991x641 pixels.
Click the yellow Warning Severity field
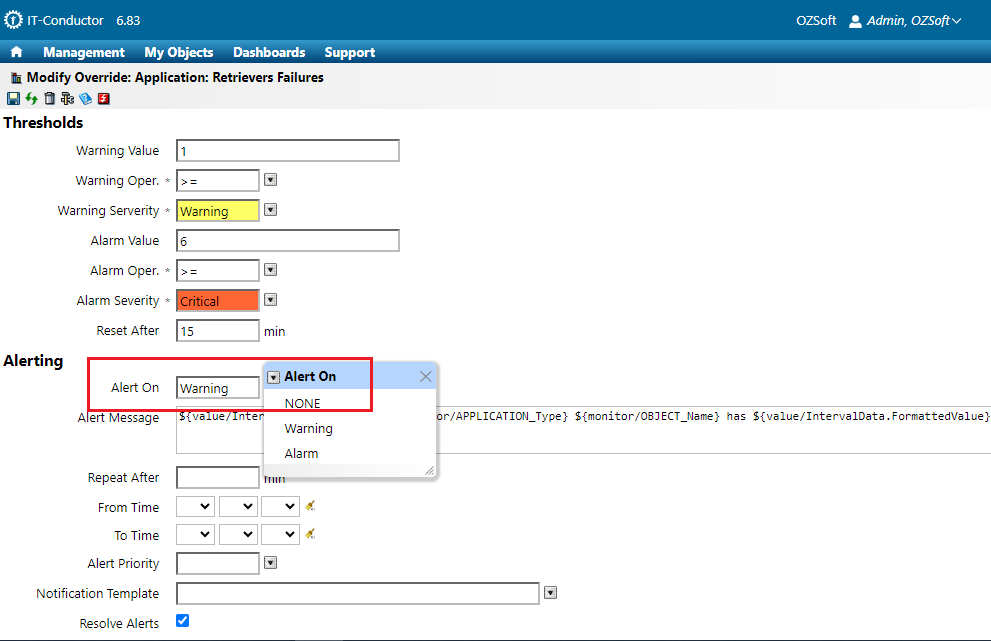pos(217,211)
